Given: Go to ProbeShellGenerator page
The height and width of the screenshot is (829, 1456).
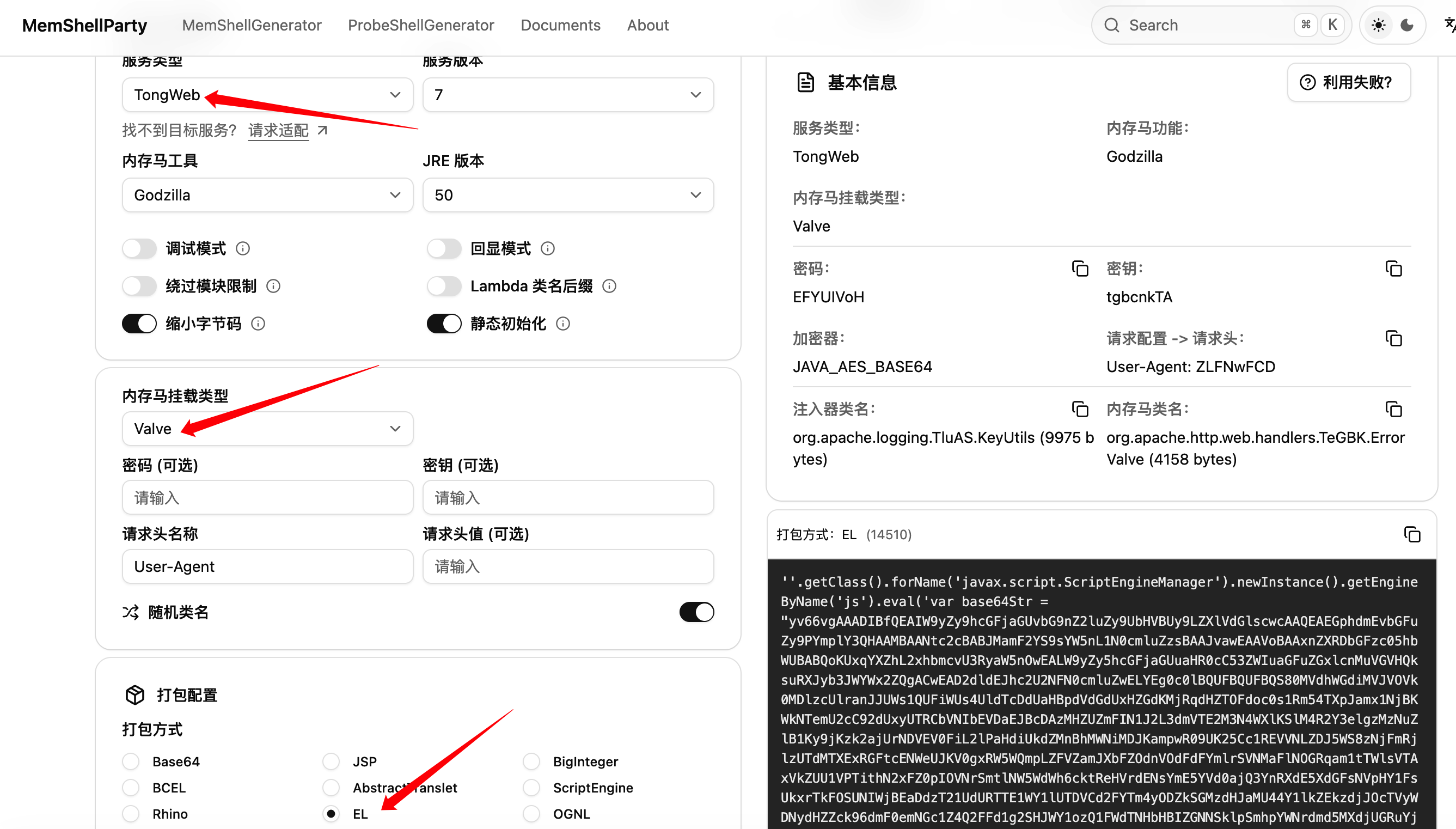Looking at the screenshot, I should pyautogui.click(x=421, y=25).
